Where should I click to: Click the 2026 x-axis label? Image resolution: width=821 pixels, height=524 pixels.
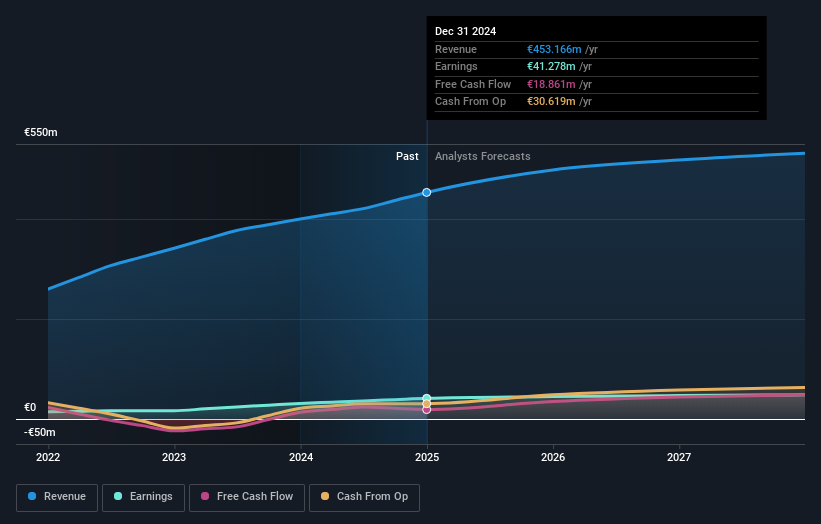tap(553, 457)
